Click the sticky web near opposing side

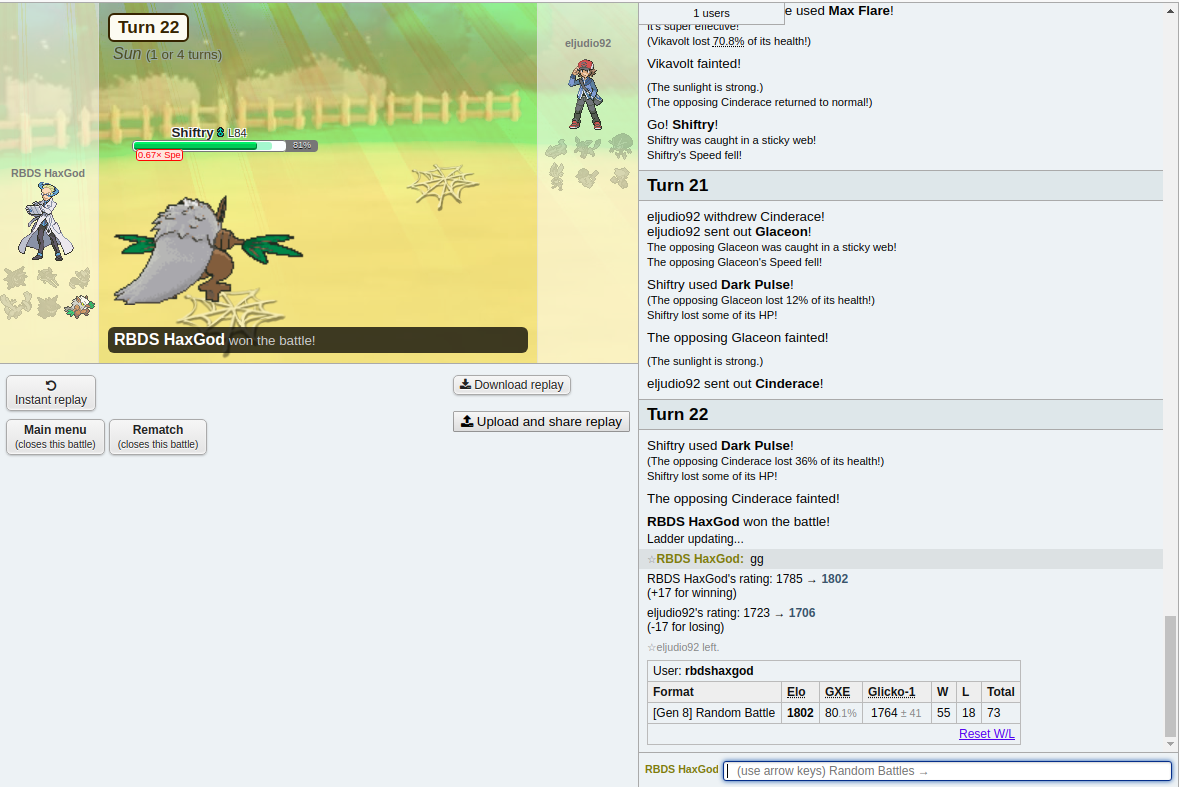(442, 186)
